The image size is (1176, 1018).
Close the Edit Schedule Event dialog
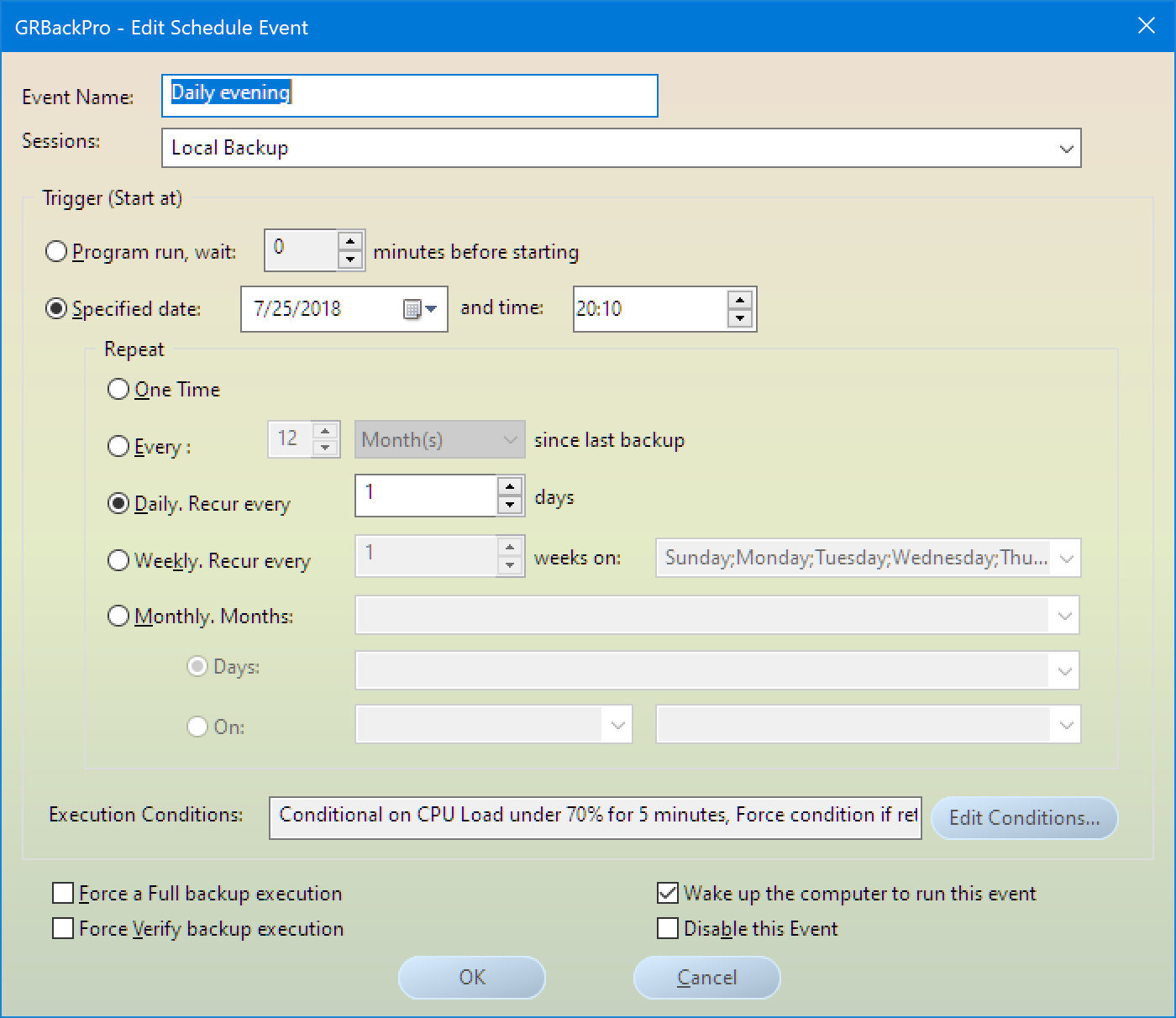pyautogui.click(x=1147, y=26)
